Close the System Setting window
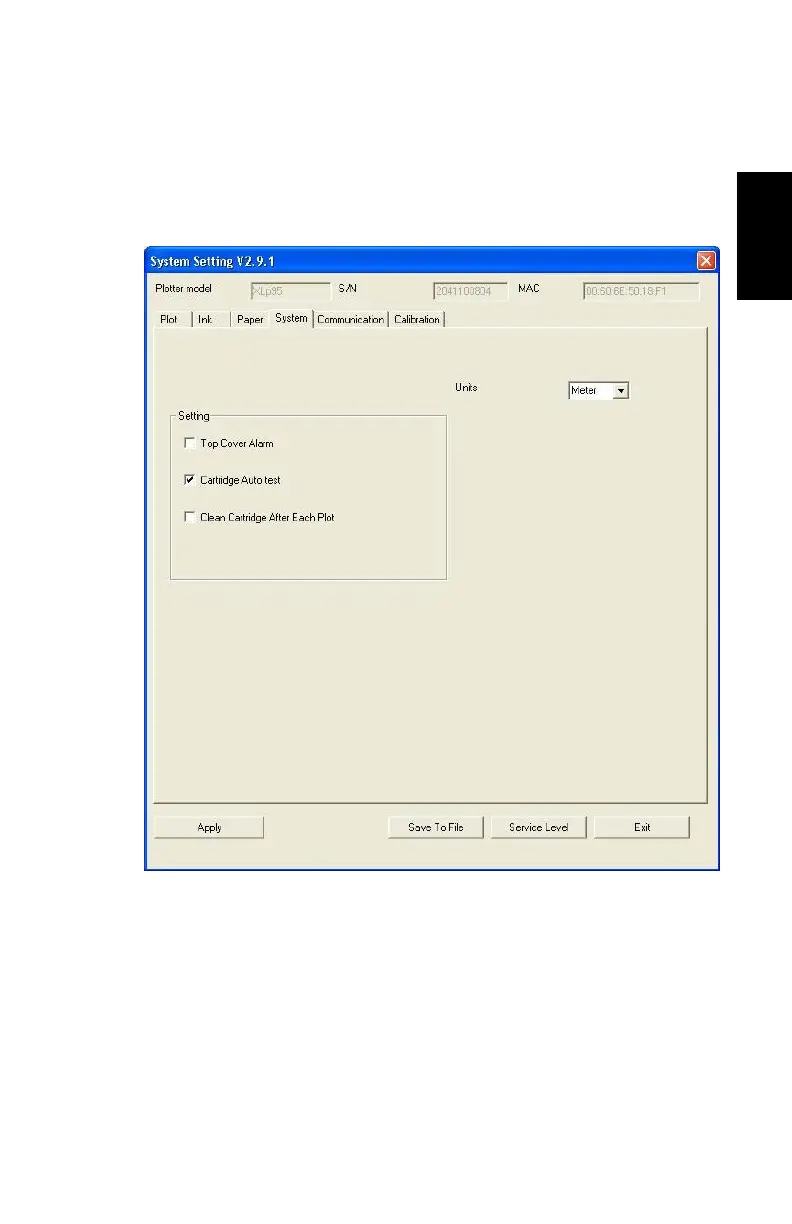This screenshot has width=792, height=1224. point(706,260)
